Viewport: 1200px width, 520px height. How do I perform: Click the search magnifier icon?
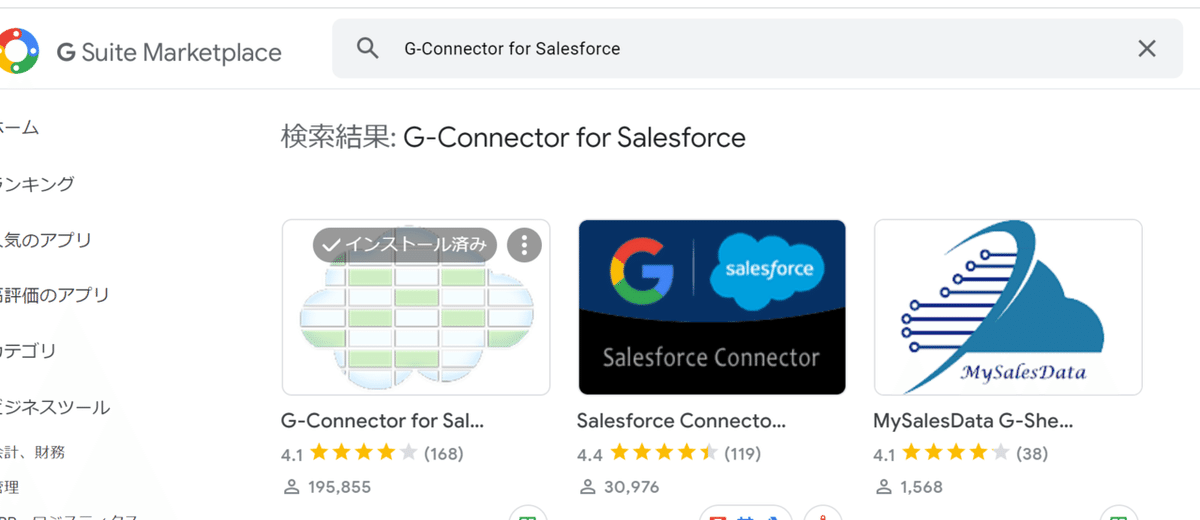point(368,49)
